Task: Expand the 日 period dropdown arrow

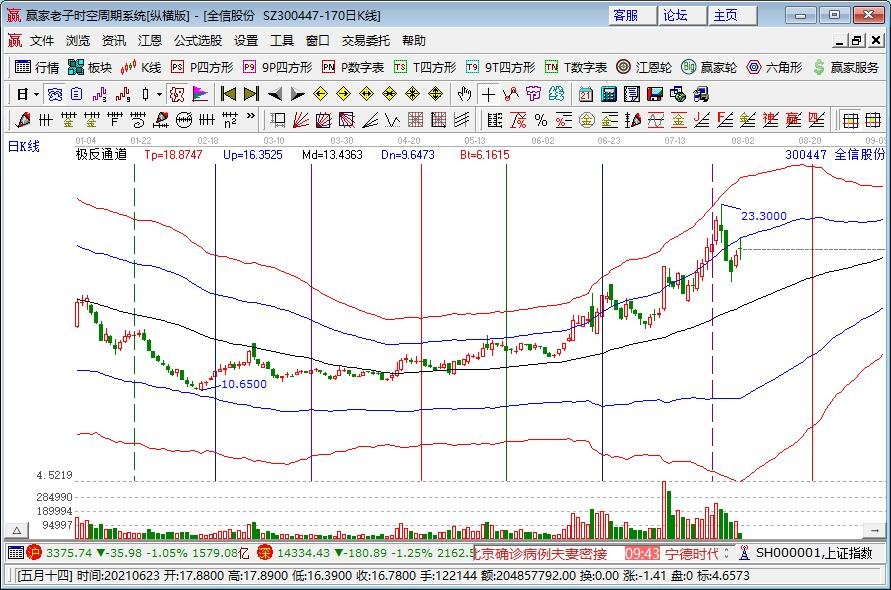Action: click(x=37, y=94)
